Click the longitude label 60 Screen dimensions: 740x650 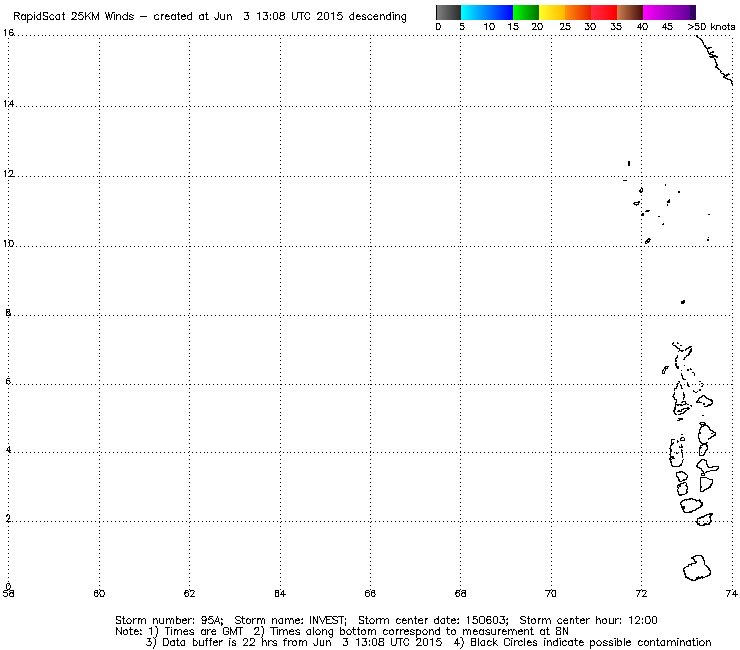click(x=99, y=593)
